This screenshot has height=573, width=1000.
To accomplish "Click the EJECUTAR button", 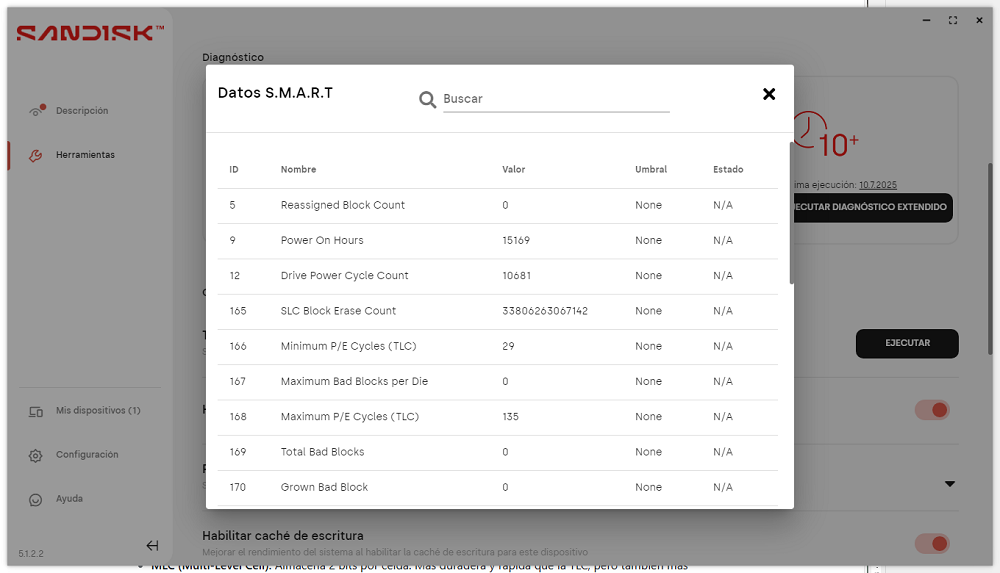I will point(907,343).
